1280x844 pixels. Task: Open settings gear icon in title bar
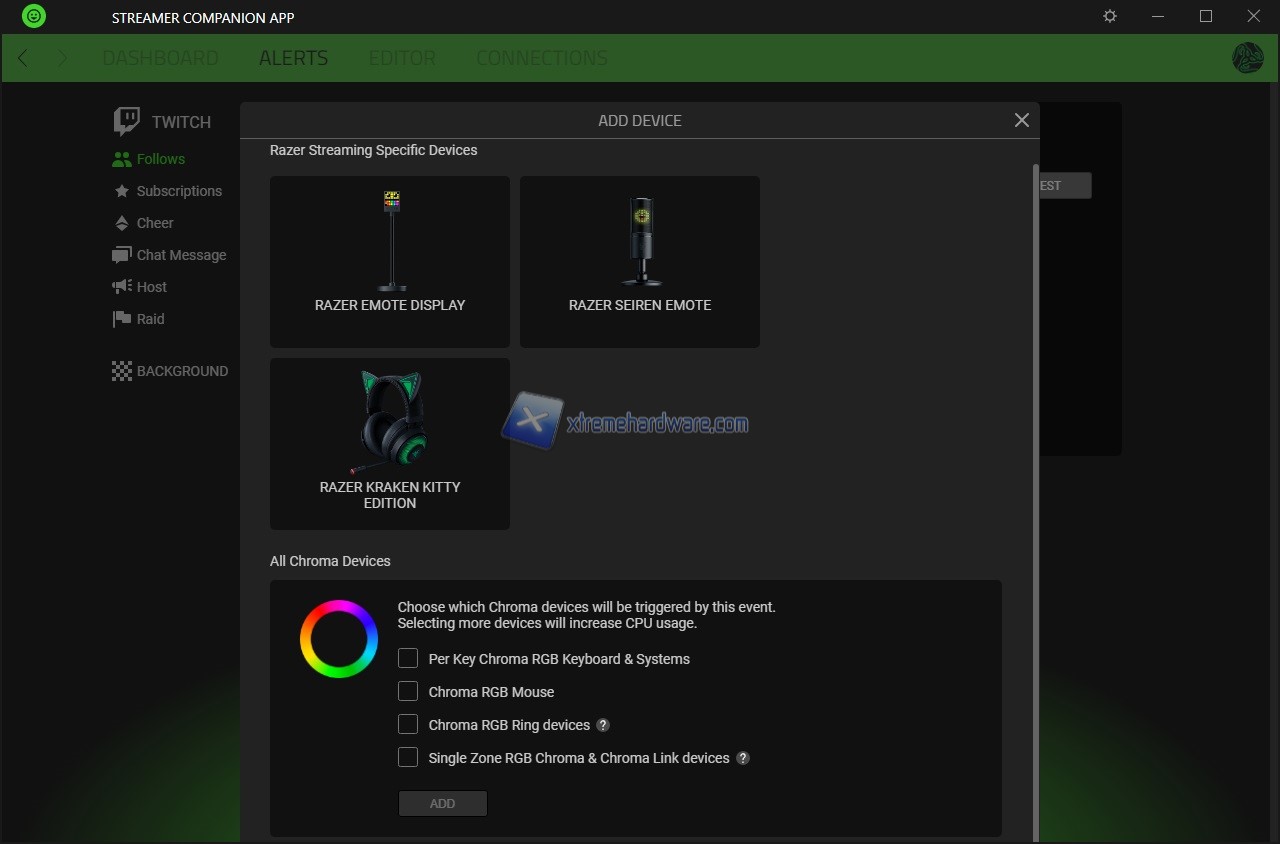click(1110, 17)
